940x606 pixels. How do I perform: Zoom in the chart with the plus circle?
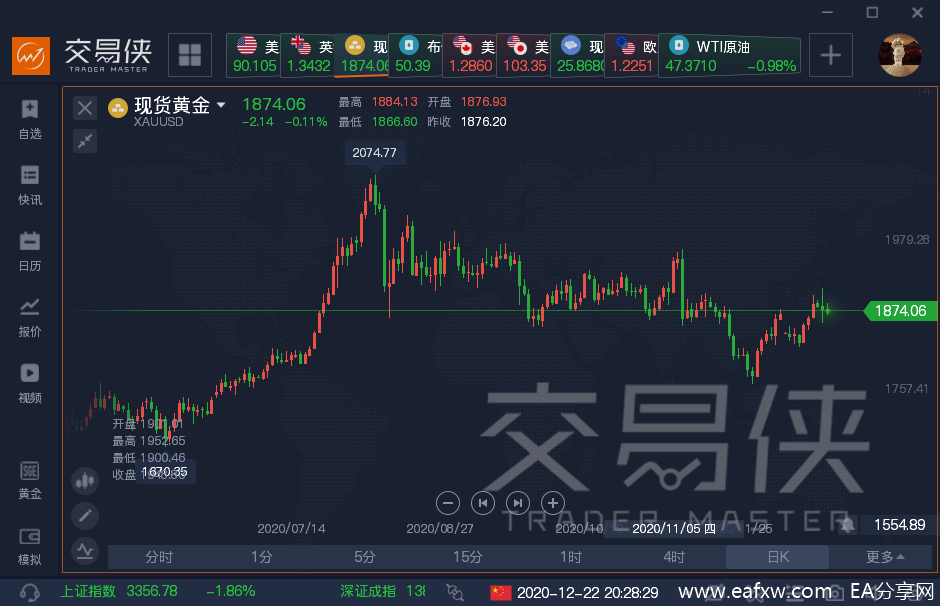(x=553, y=503)
